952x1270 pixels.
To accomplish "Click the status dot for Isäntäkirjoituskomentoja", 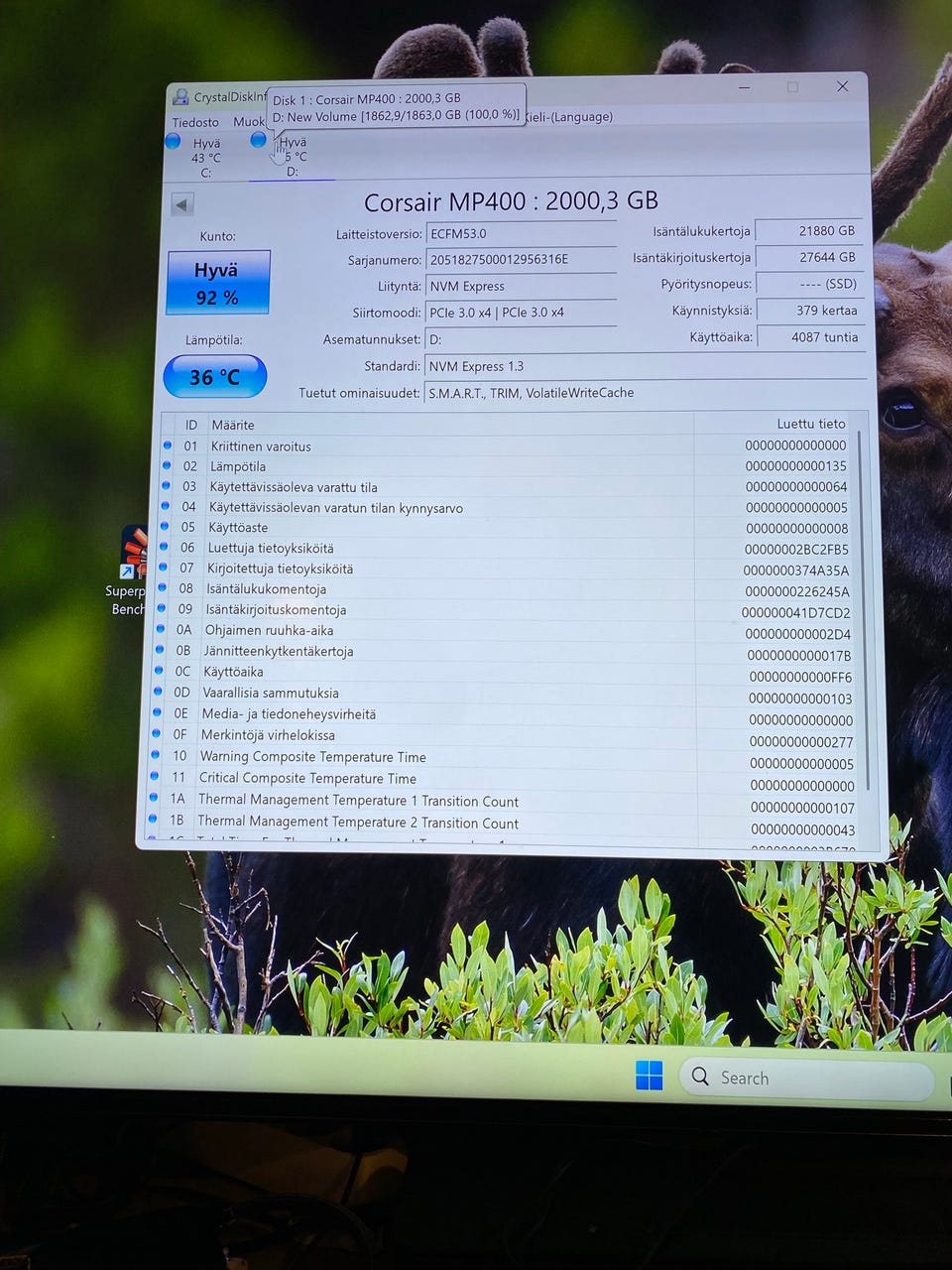I will [162, 608].
